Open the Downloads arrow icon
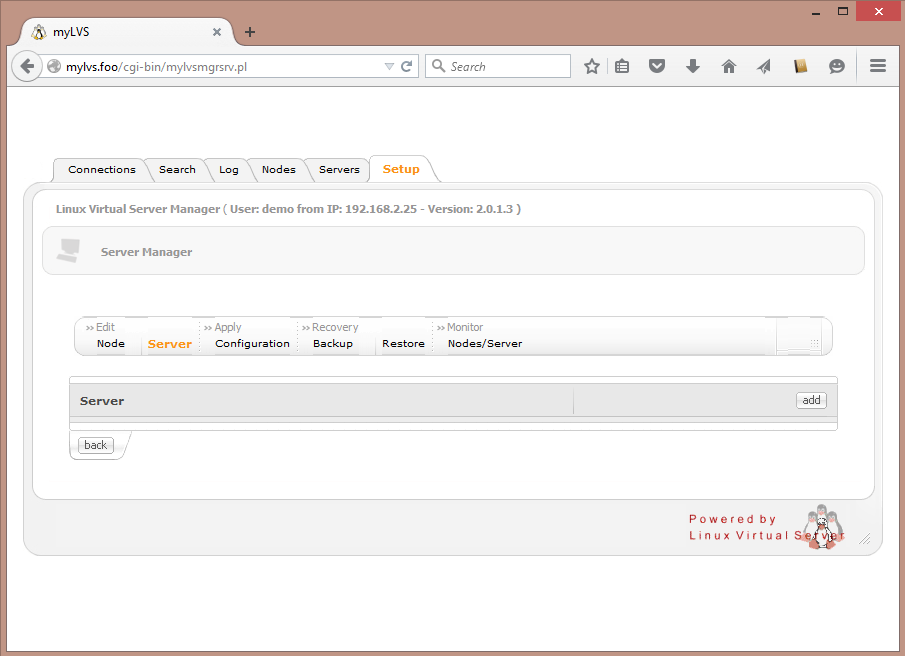Image resolution: width=905 pixels, height=656 pixels. (692, 67)
